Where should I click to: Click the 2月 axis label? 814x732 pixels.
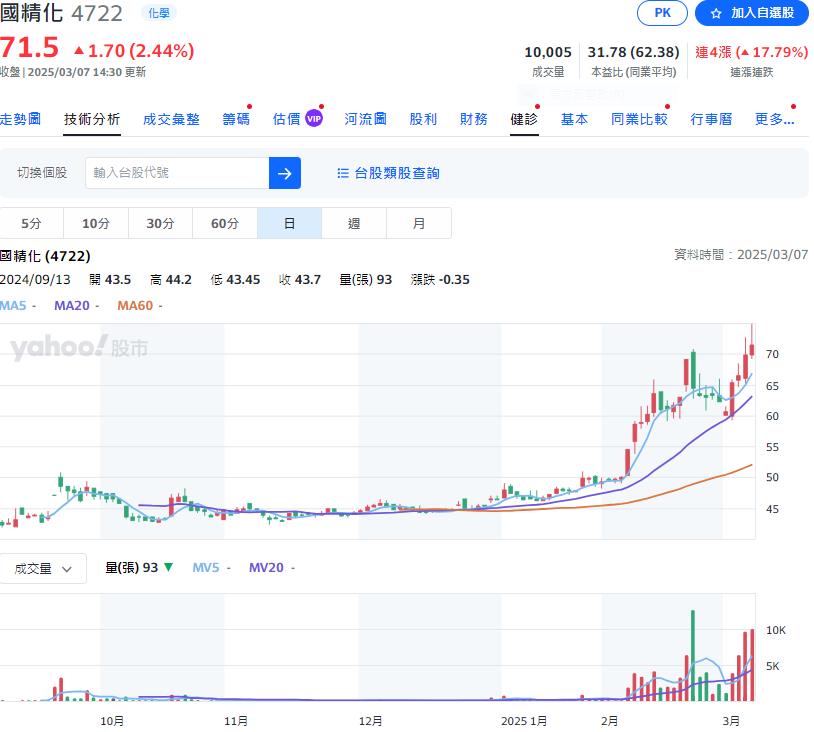tap(609, 721)
